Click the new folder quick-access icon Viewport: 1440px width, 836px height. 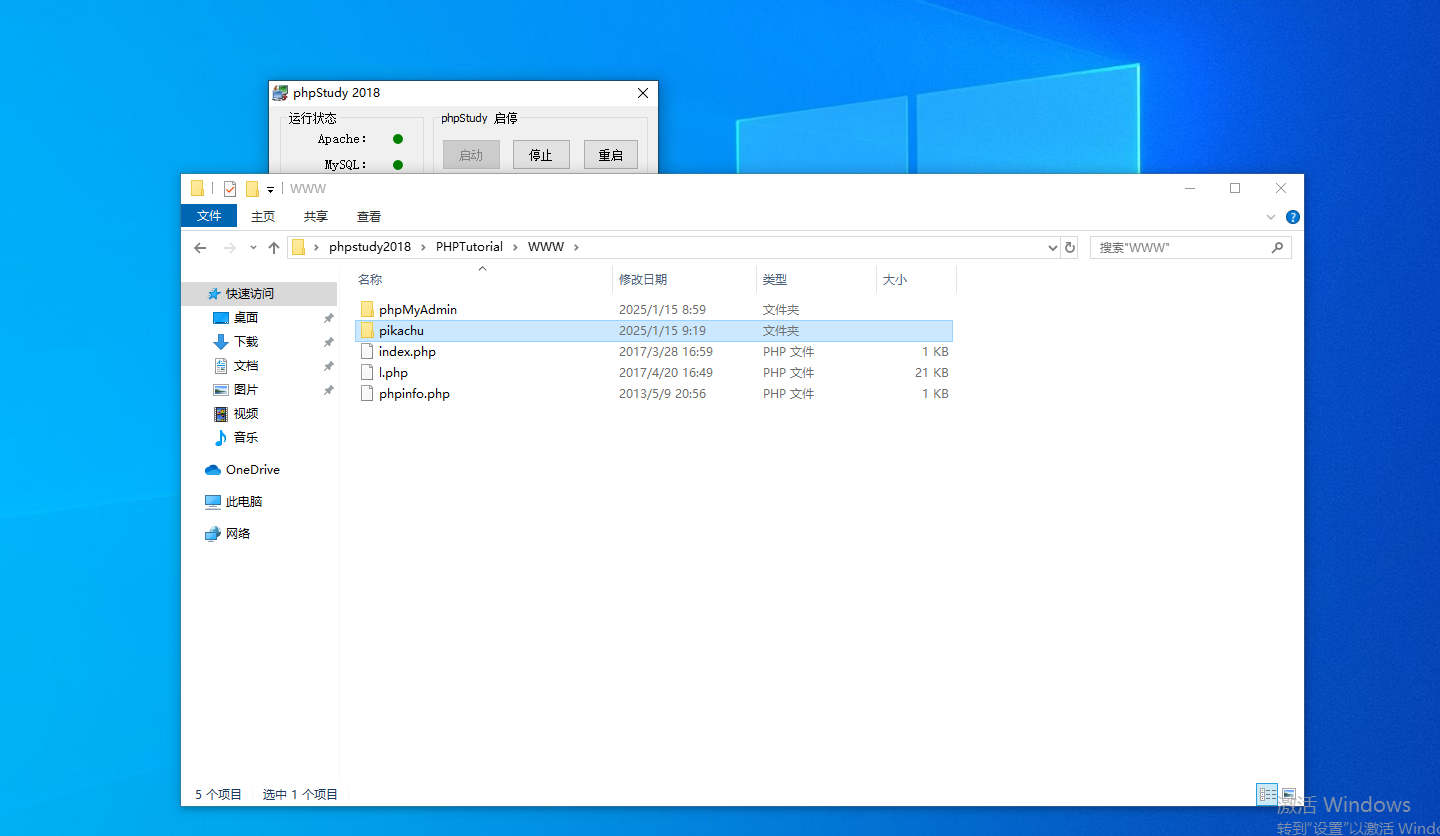[252, 188]
